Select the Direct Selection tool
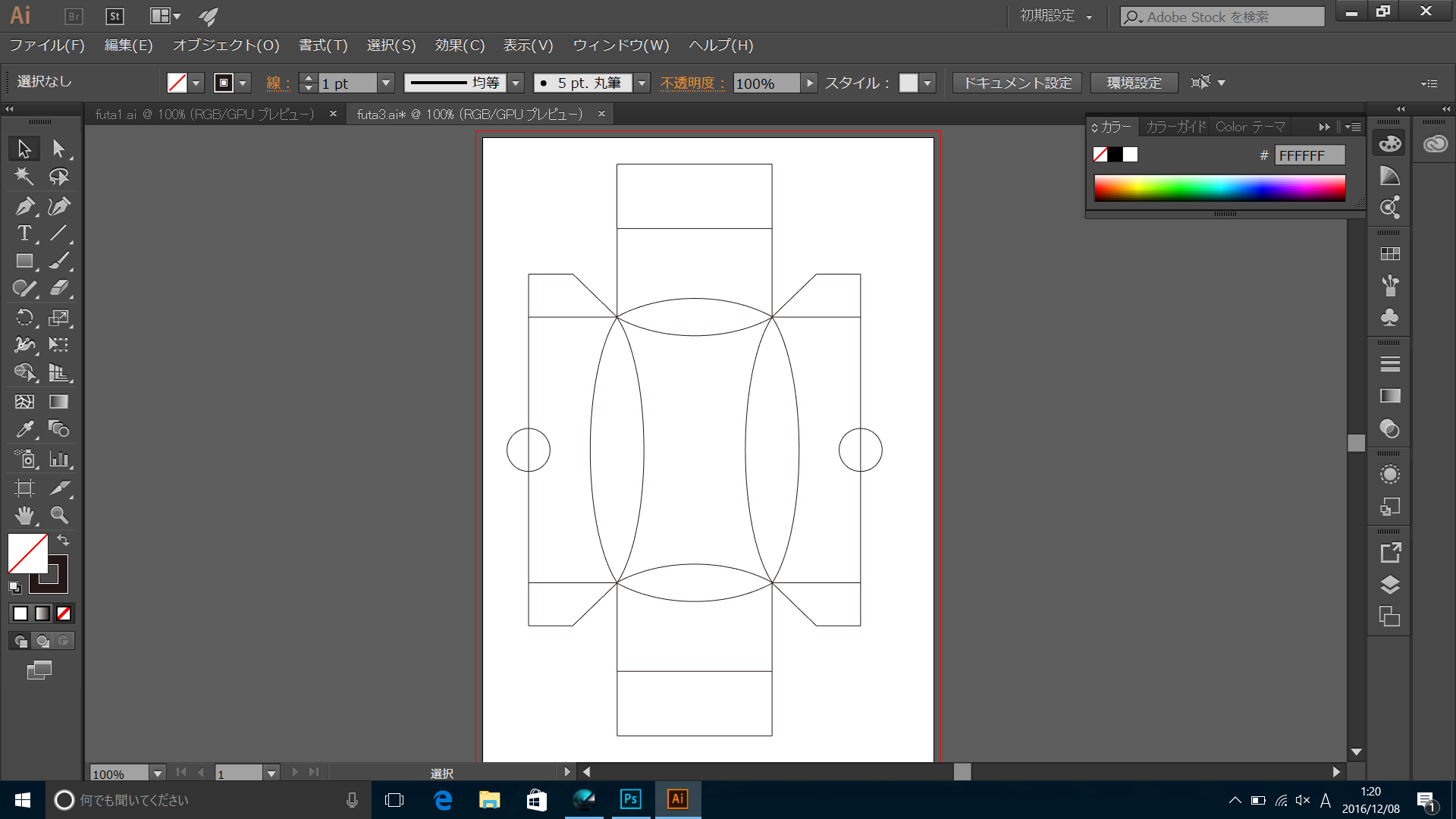This screenshot has height=819, width=1456. [x=58, y=148]
